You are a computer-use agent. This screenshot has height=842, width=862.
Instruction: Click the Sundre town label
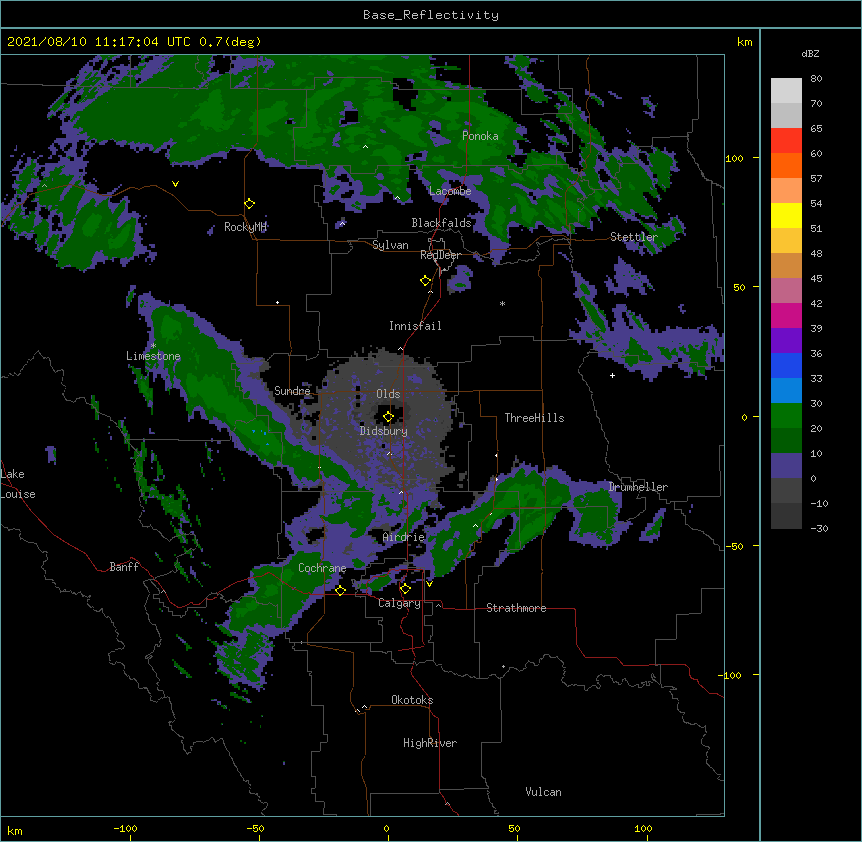coord(292,391)
